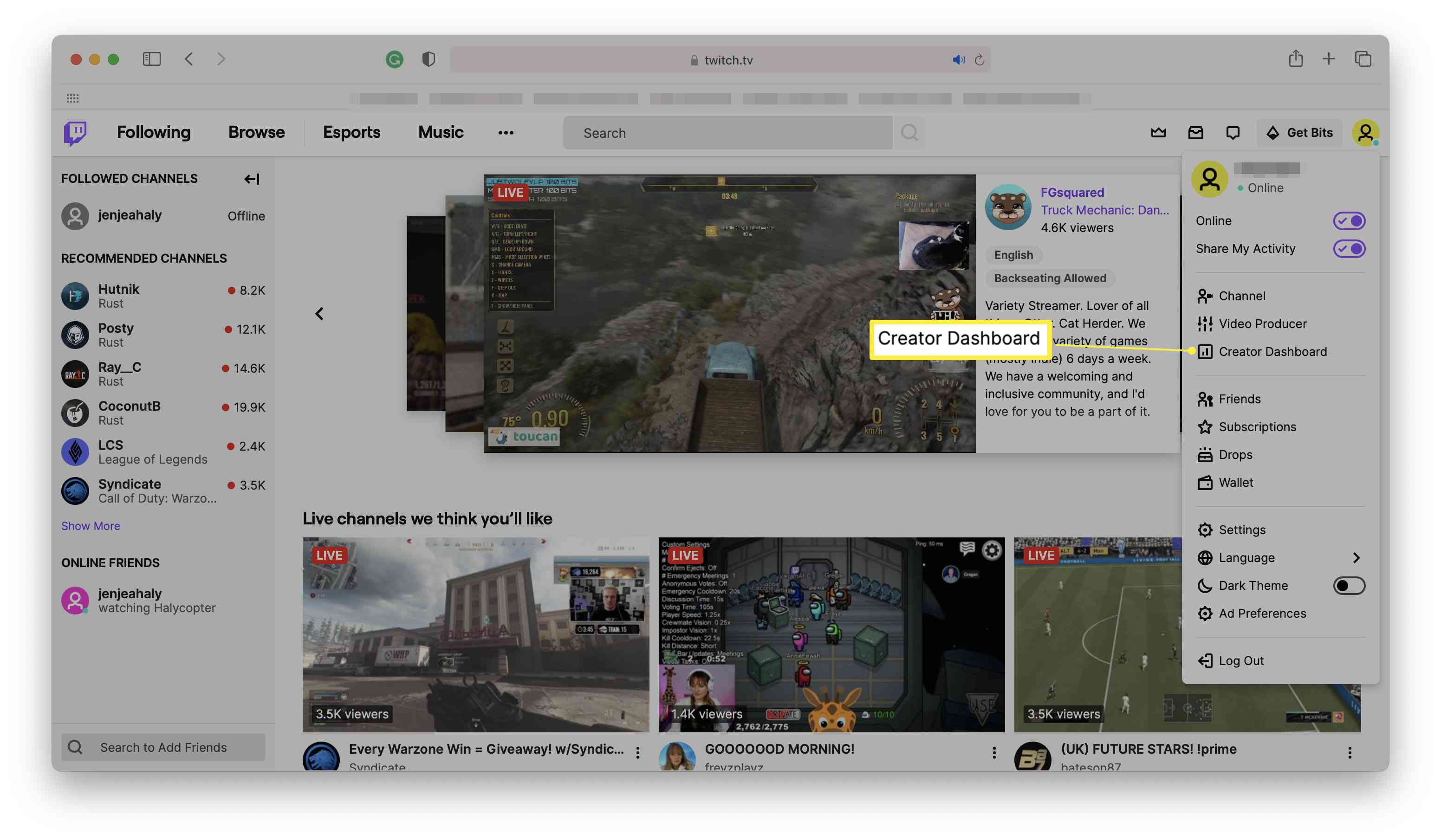Go back in Safari
Screen dimensions: 1441x840
coord(188,59)
